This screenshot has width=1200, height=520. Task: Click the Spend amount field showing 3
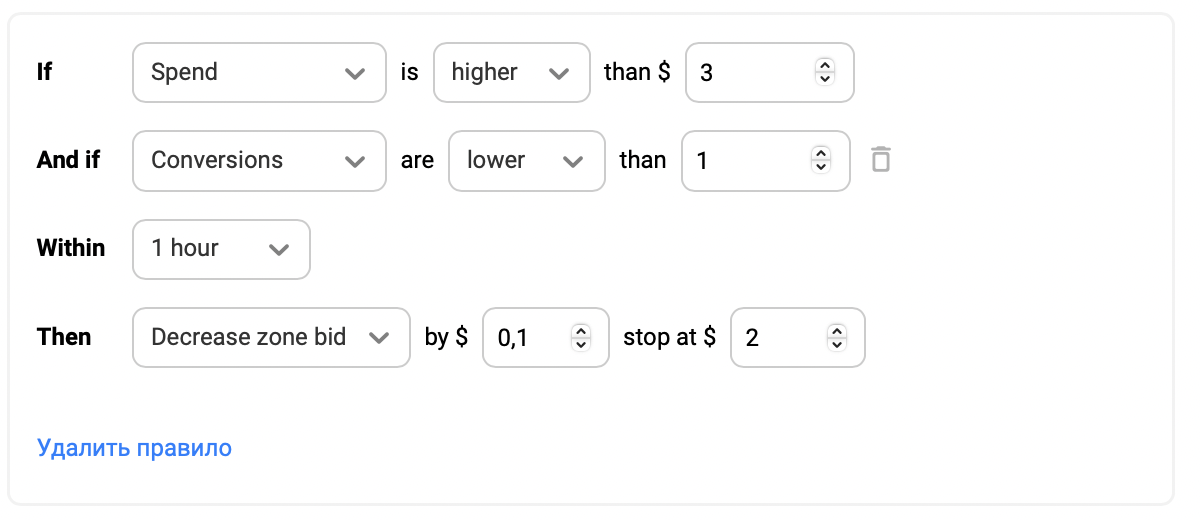(x=769, y=72)
